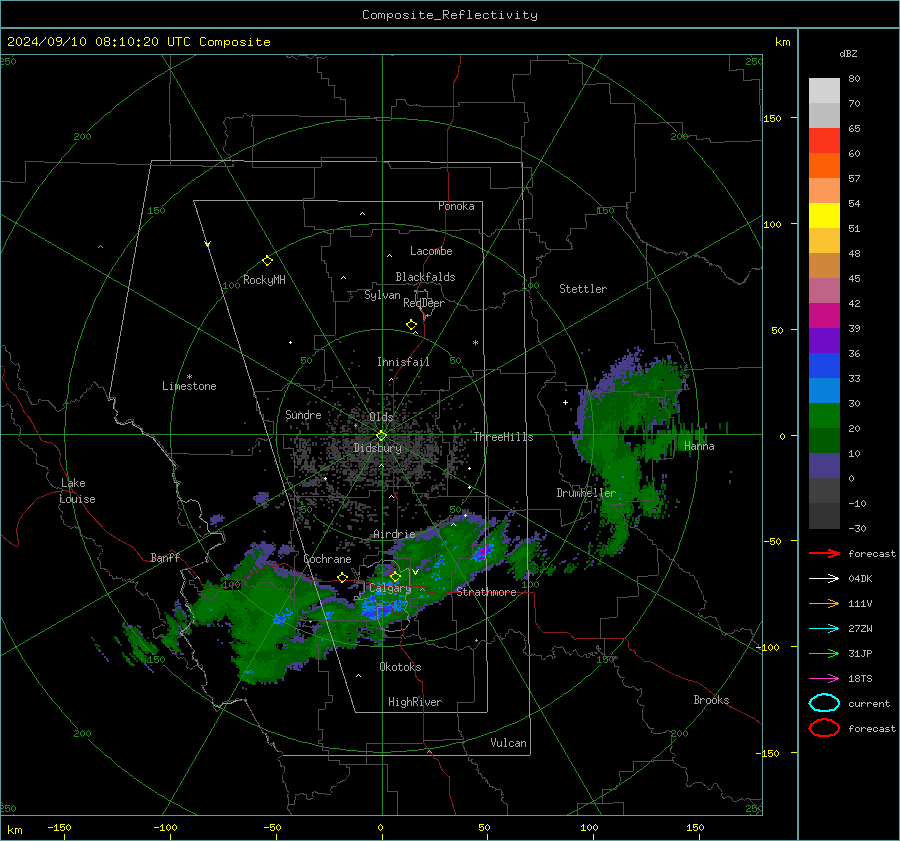Click the Vulcan city label

click(508, 743)
